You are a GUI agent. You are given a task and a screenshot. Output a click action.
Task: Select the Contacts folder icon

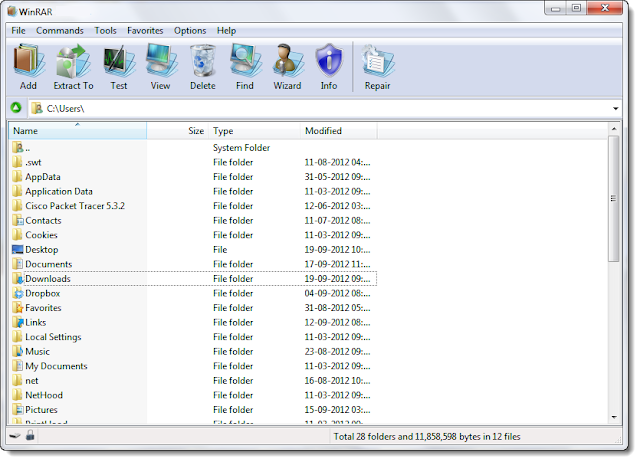click(x=18, y=220)
